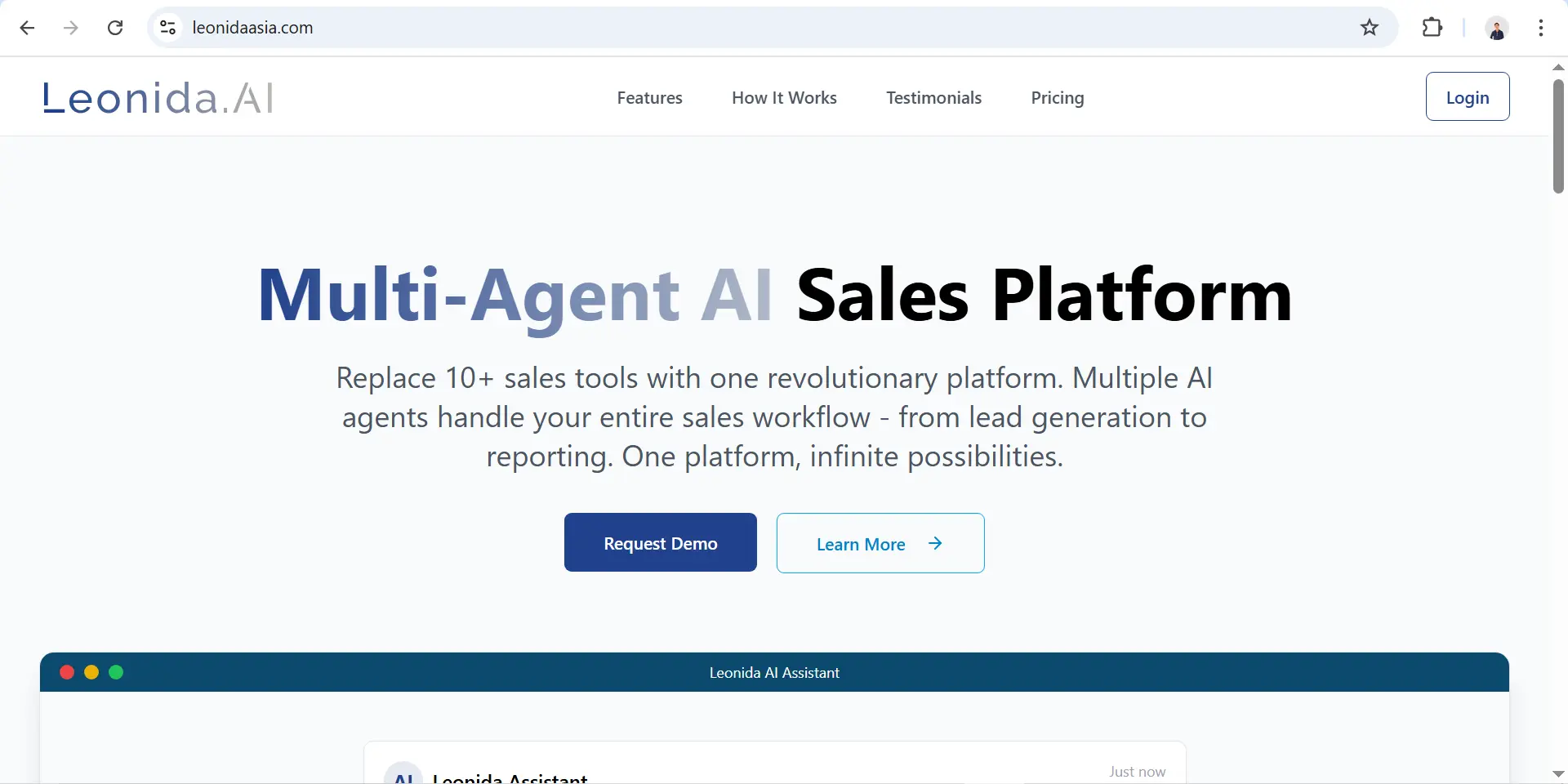Click the green dot in assistant window
The image size is (1568, 784).
point(116,672)
